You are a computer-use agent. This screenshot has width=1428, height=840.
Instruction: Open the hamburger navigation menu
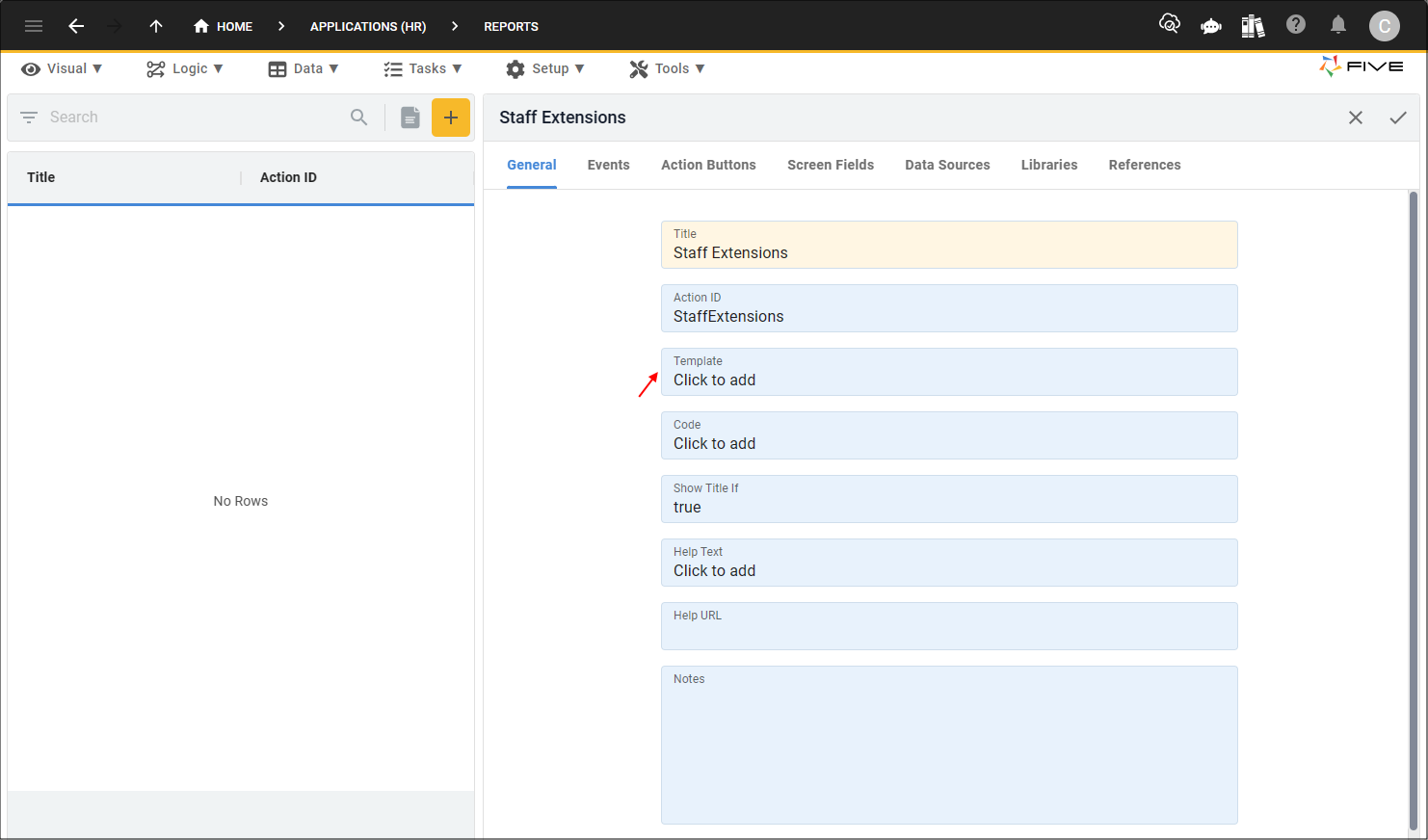[34, 26]
